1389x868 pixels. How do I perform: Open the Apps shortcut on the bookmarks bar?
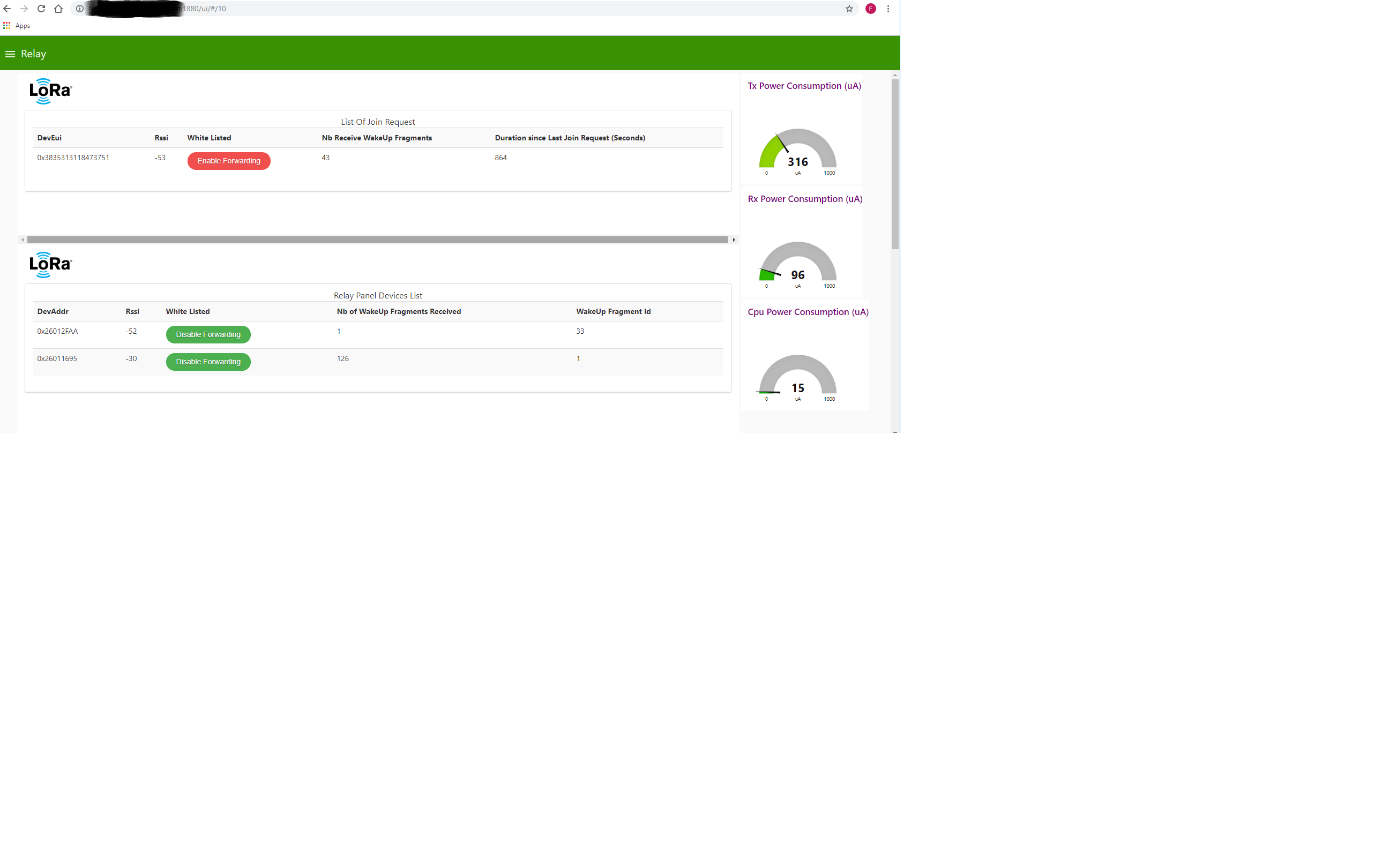[17, 25]
